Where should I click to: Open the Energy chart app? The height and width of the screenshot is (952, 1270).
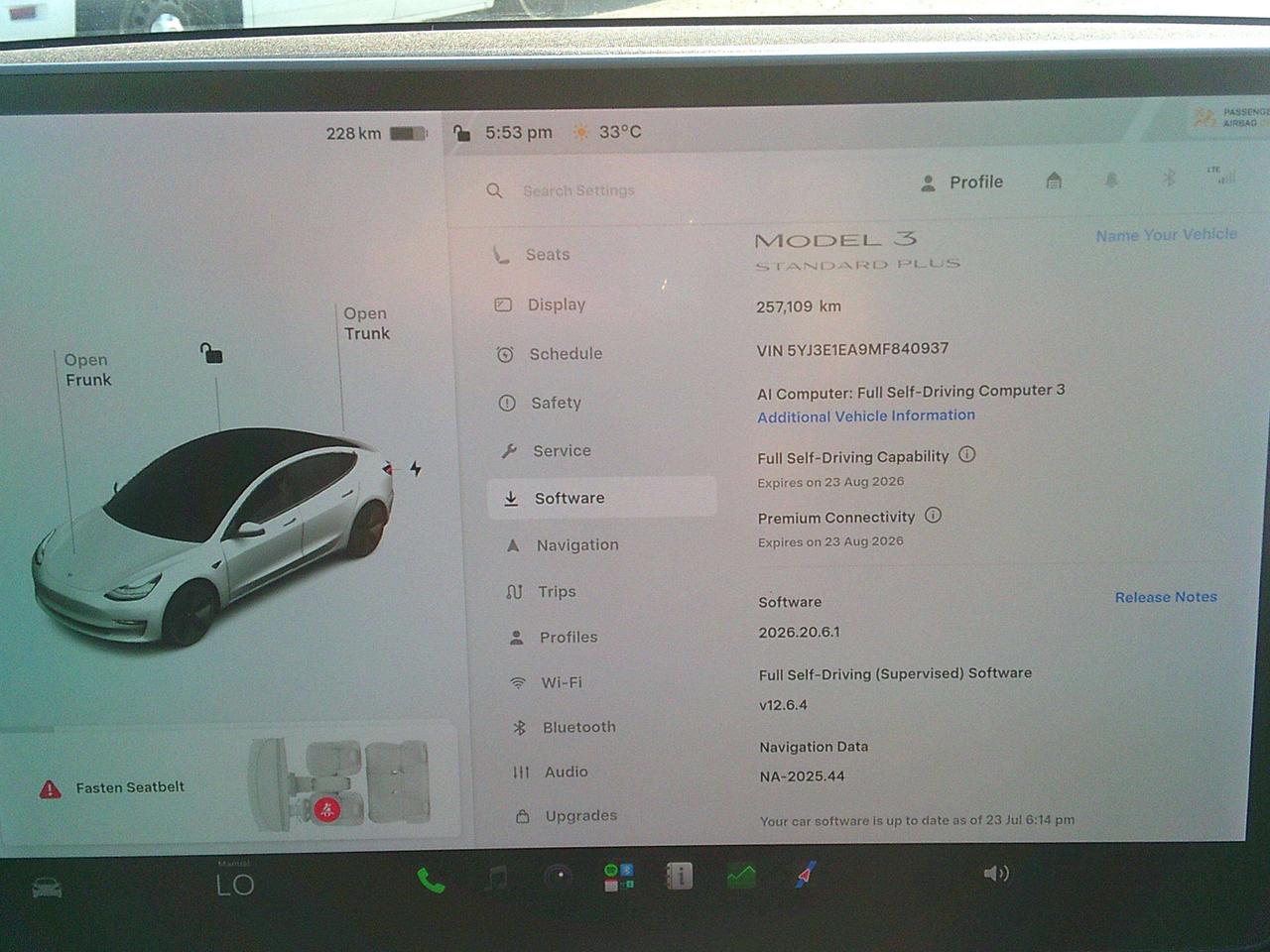pyautogui.click(x=741, y=876)
